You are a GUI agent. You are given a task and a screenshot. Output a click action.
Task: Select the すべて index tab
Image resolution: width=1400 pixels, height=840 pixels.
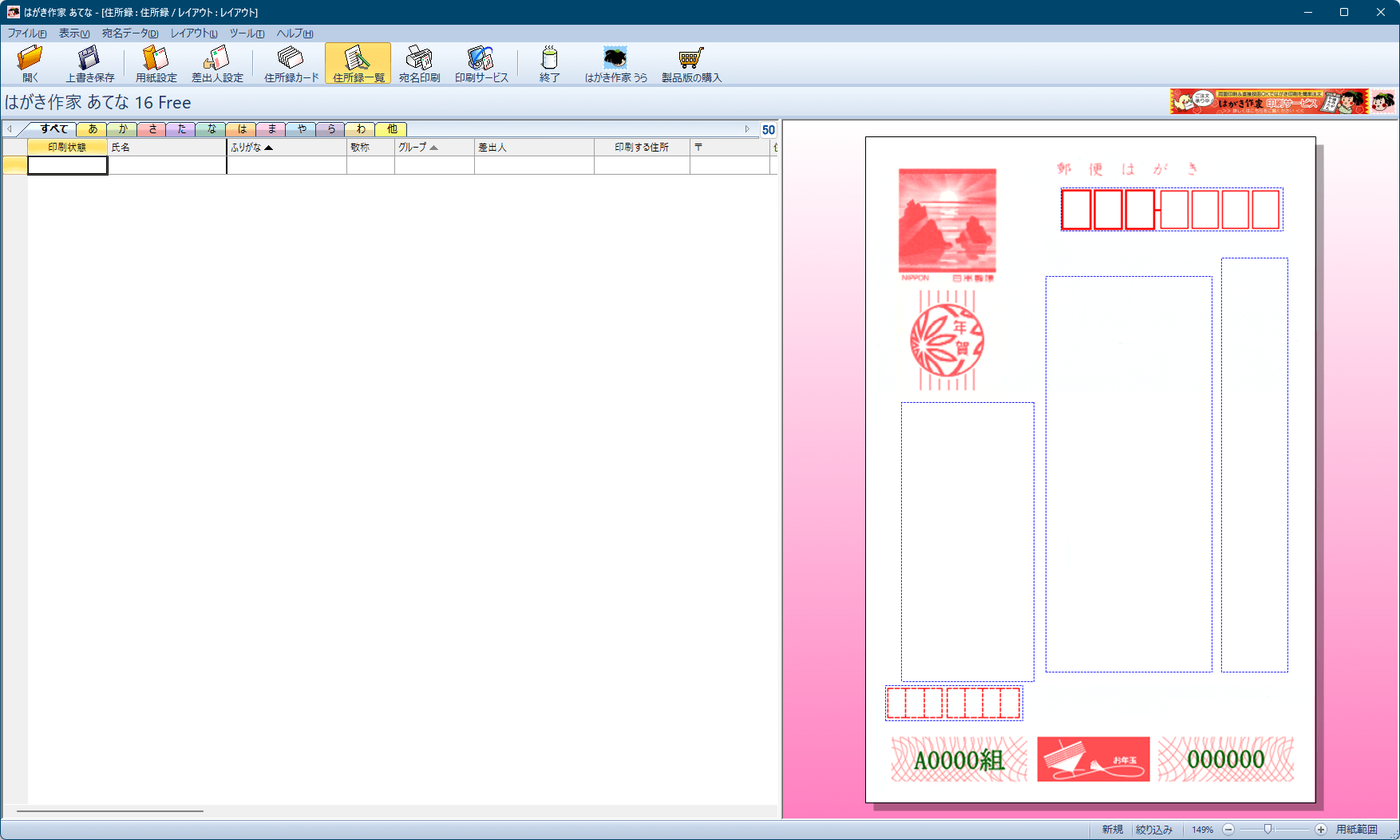53,129
